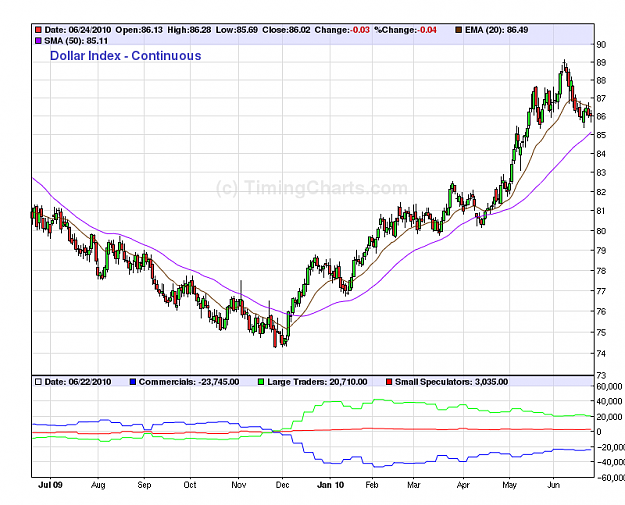Click the 'Date: 06/24/2010' text

click(x=78, y=30)
